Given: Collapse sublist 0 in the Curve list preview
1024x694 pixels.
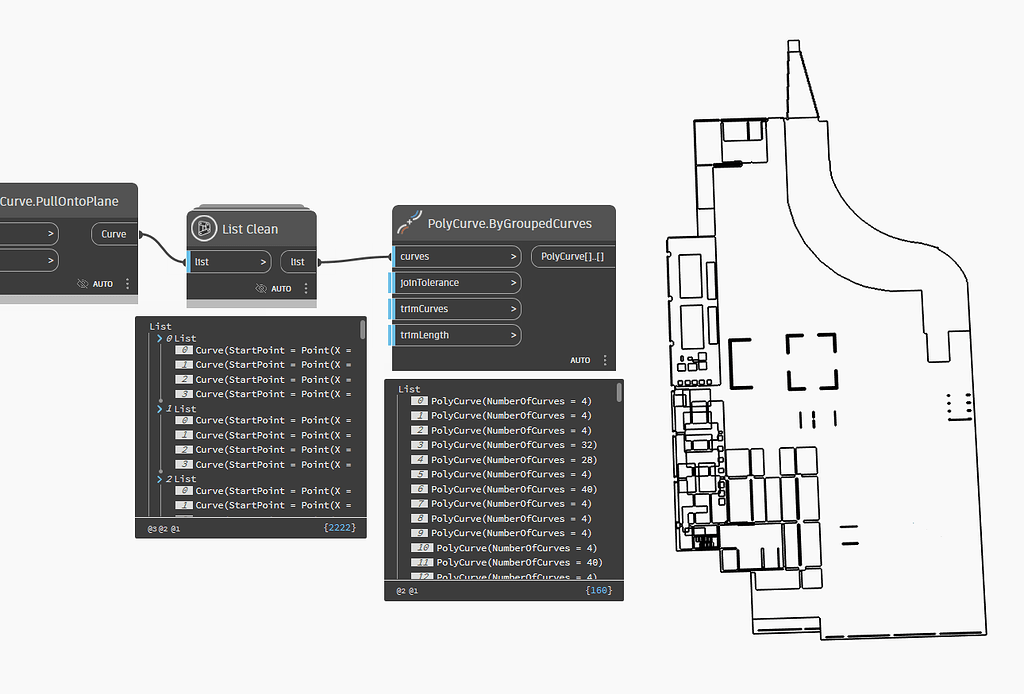Looking at the screenshot, I should [158, 338].
